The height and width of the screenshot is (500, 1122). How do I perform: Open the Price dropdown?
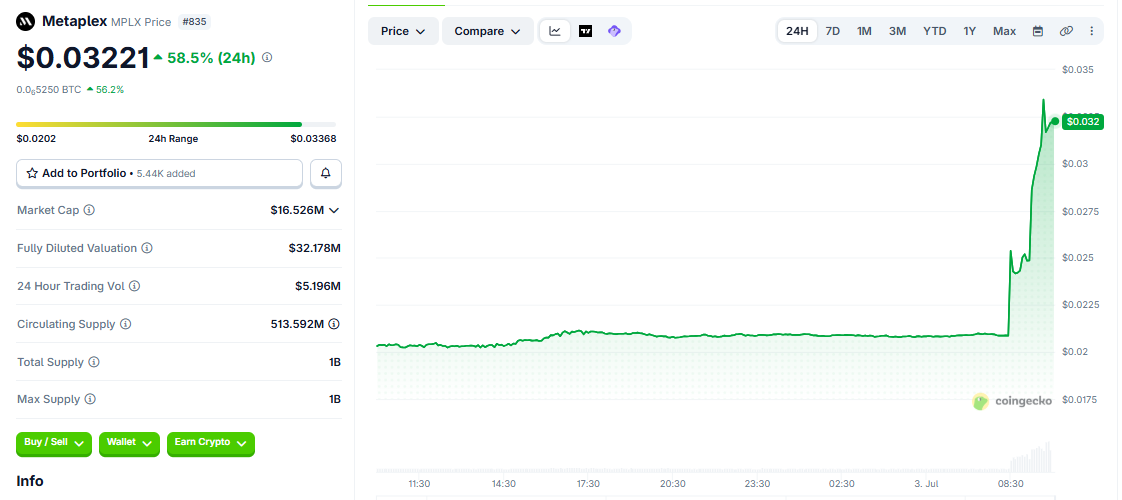point(403,31)
